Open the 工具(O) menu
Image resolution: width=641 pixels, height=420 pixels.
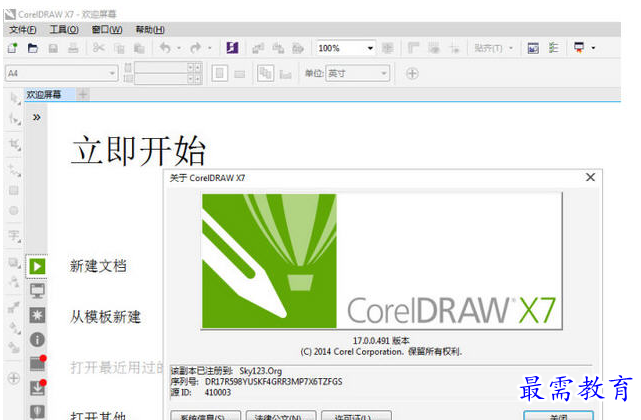(x=64, y=30)
